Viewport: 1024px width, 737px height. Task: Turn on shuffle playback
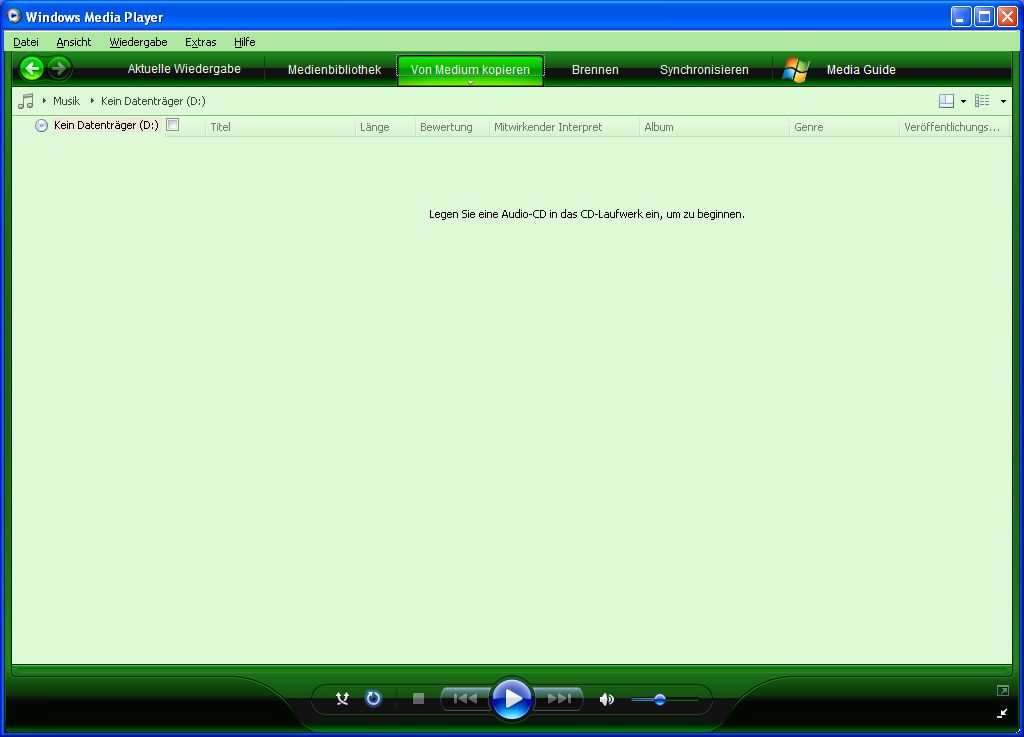click(342, 699)
